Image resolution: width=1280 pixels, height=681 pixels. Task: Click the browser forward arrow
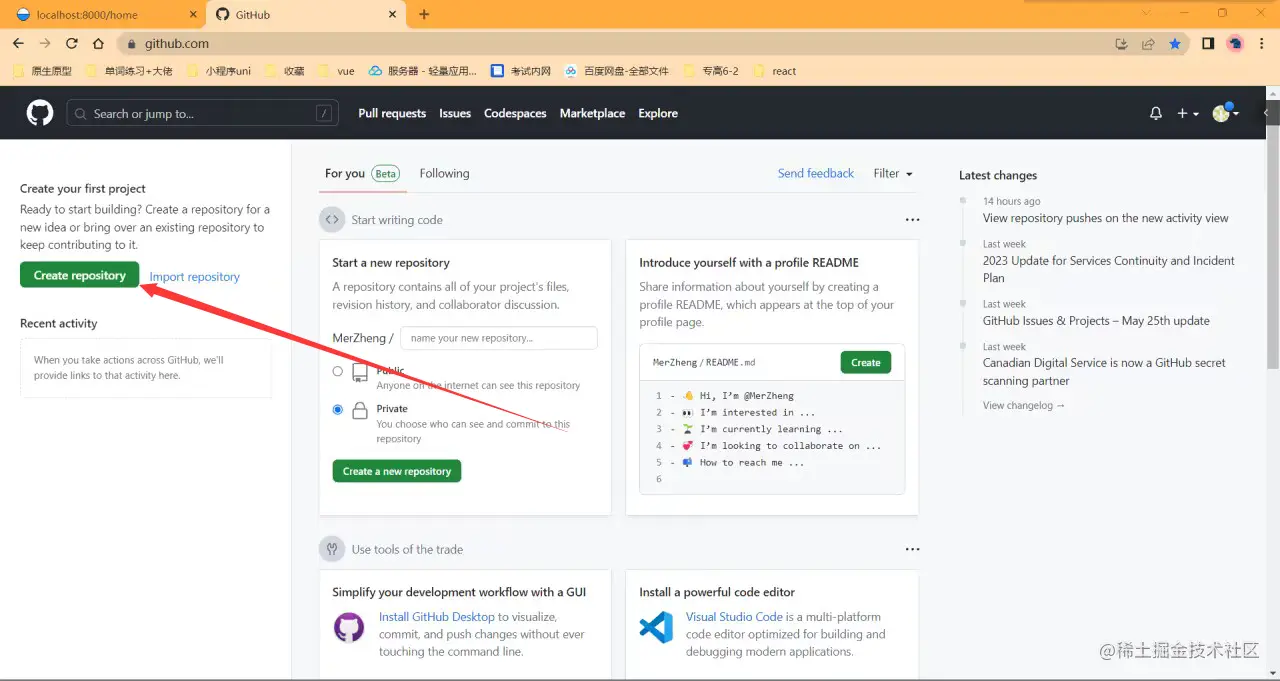(45, 43)
